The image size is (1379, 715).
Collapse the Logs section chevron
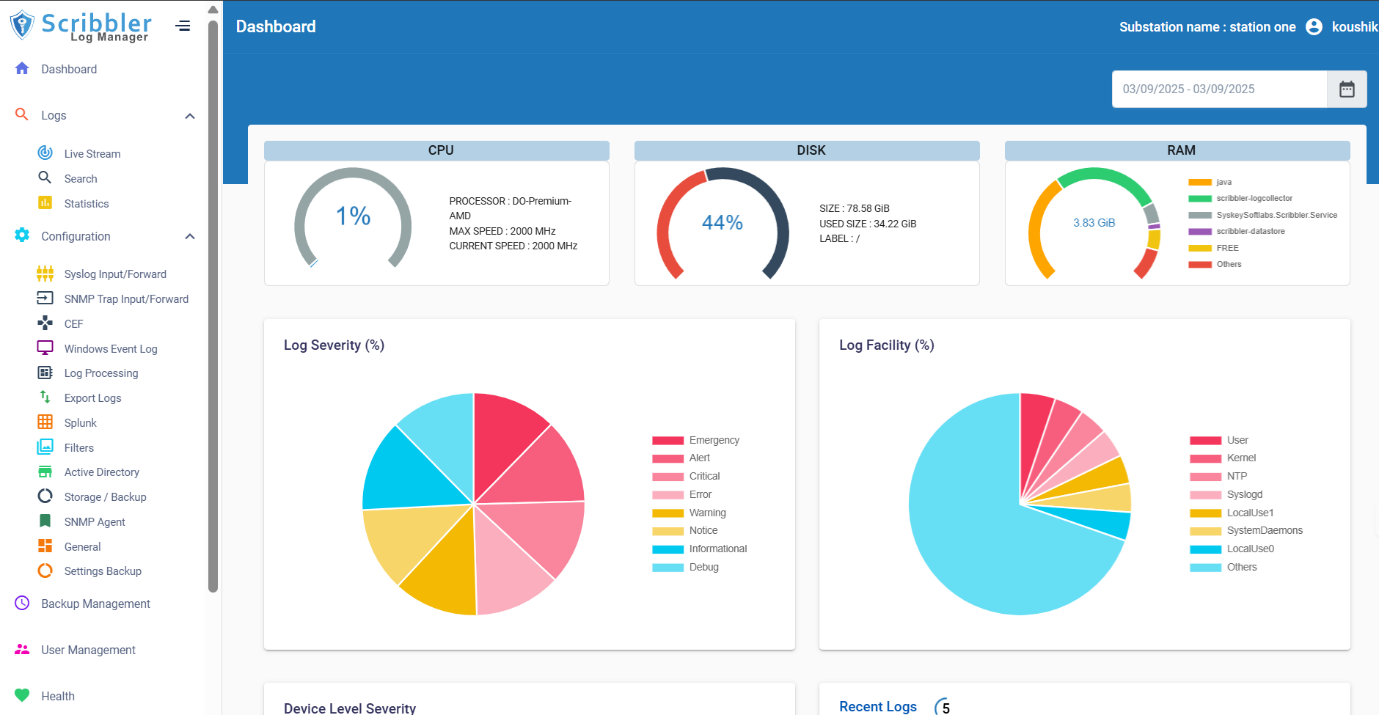pyautogui.click(x=189, y=115)
